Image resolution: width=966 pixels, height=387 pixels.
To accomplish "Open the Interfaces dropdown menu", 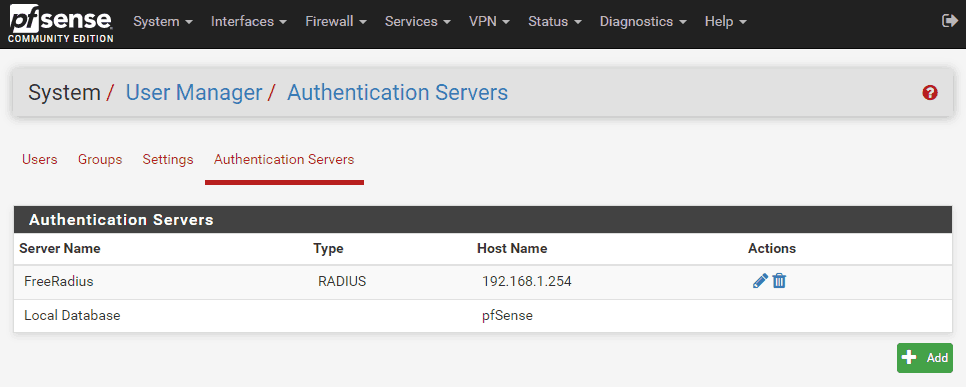I will click(249, 22).
